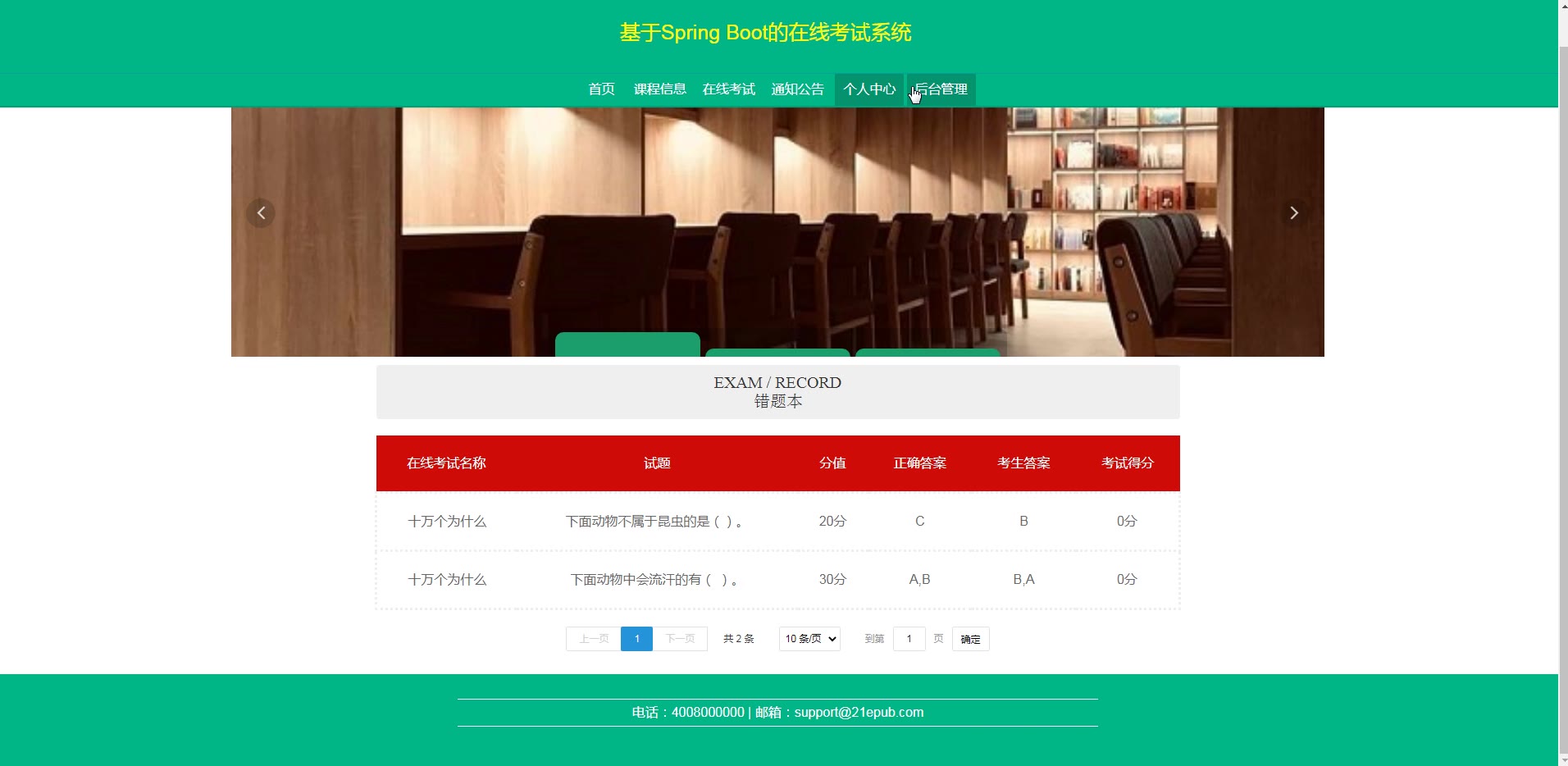Click 十万个为什么 in the 30分 row
This screenshot has width=1568, height=766.
(447, 580)
